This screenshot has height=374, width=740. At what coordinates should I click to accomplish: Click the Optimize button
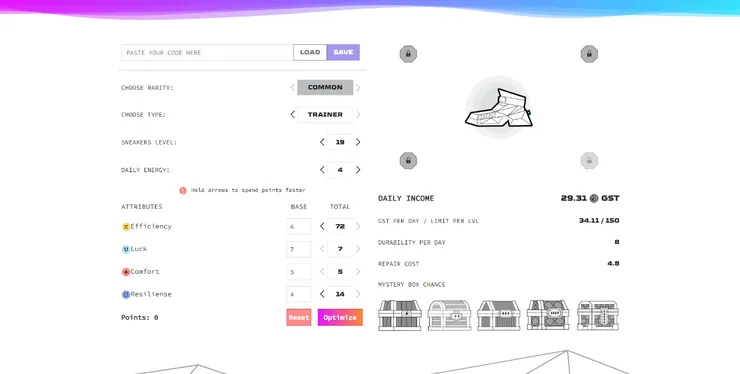point(340,317)
